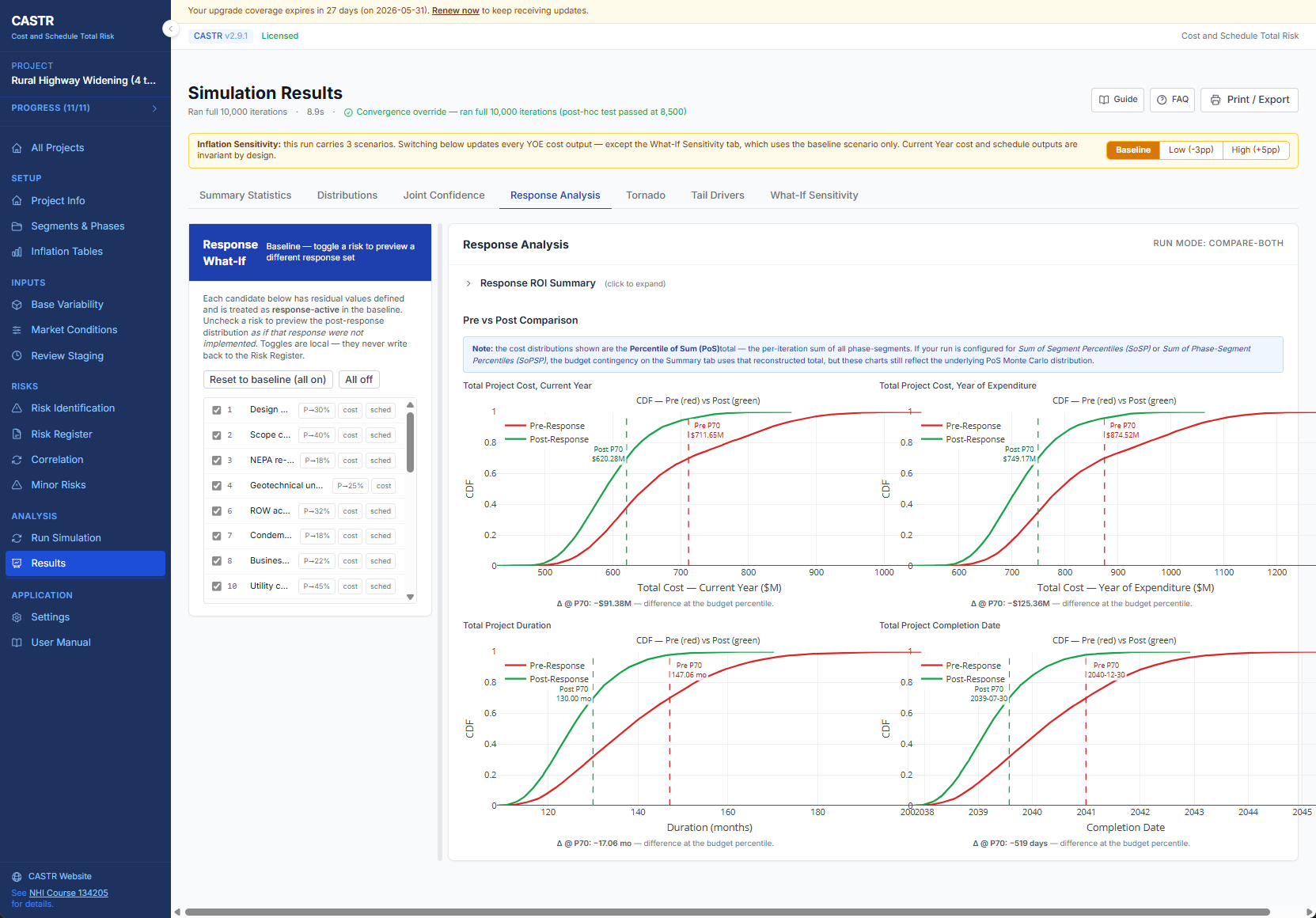
Task: Uncheck risk 2 Scope checkbox
Action: pyautogui.click(x=217, y=435)
